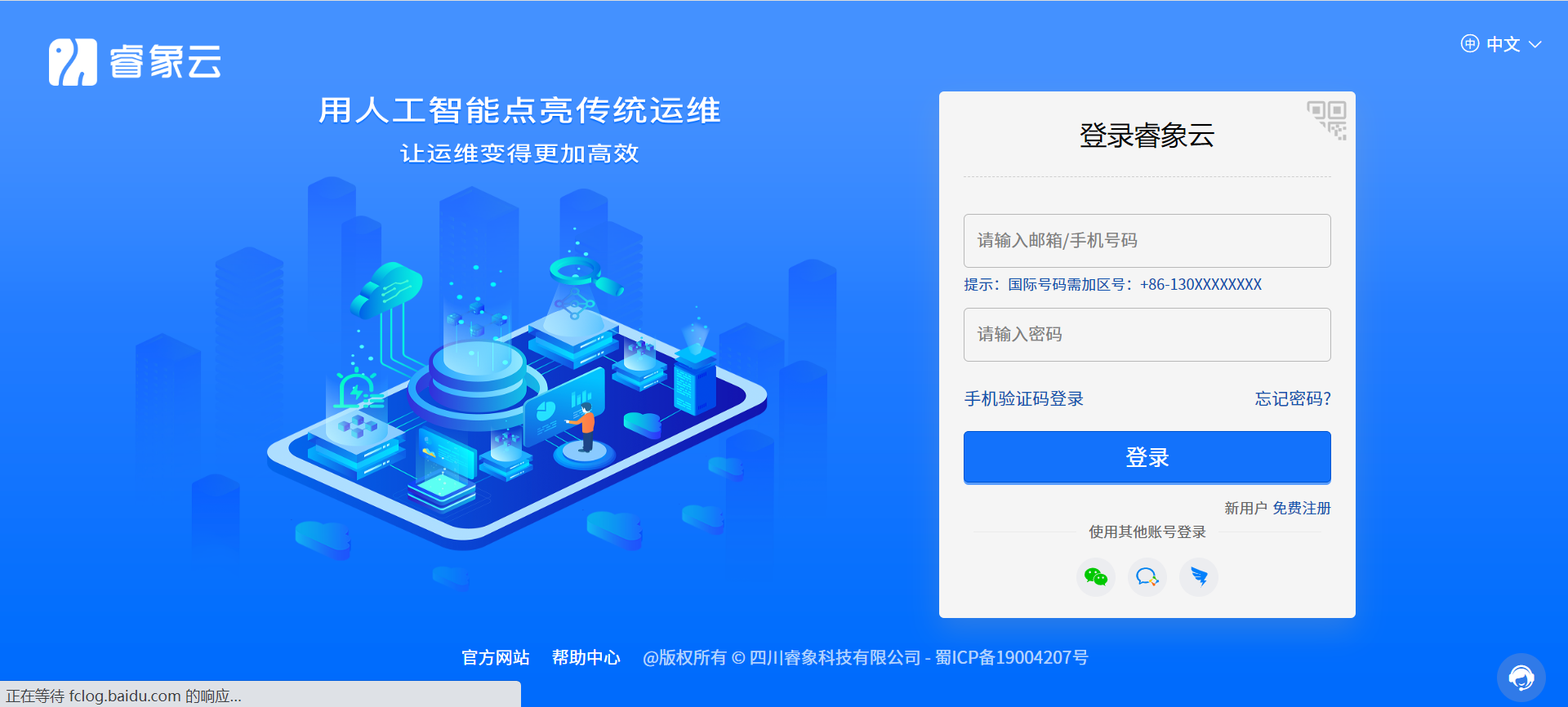
Task: Open the 免费注册 sign-up link
Action: coord(1302,508)
